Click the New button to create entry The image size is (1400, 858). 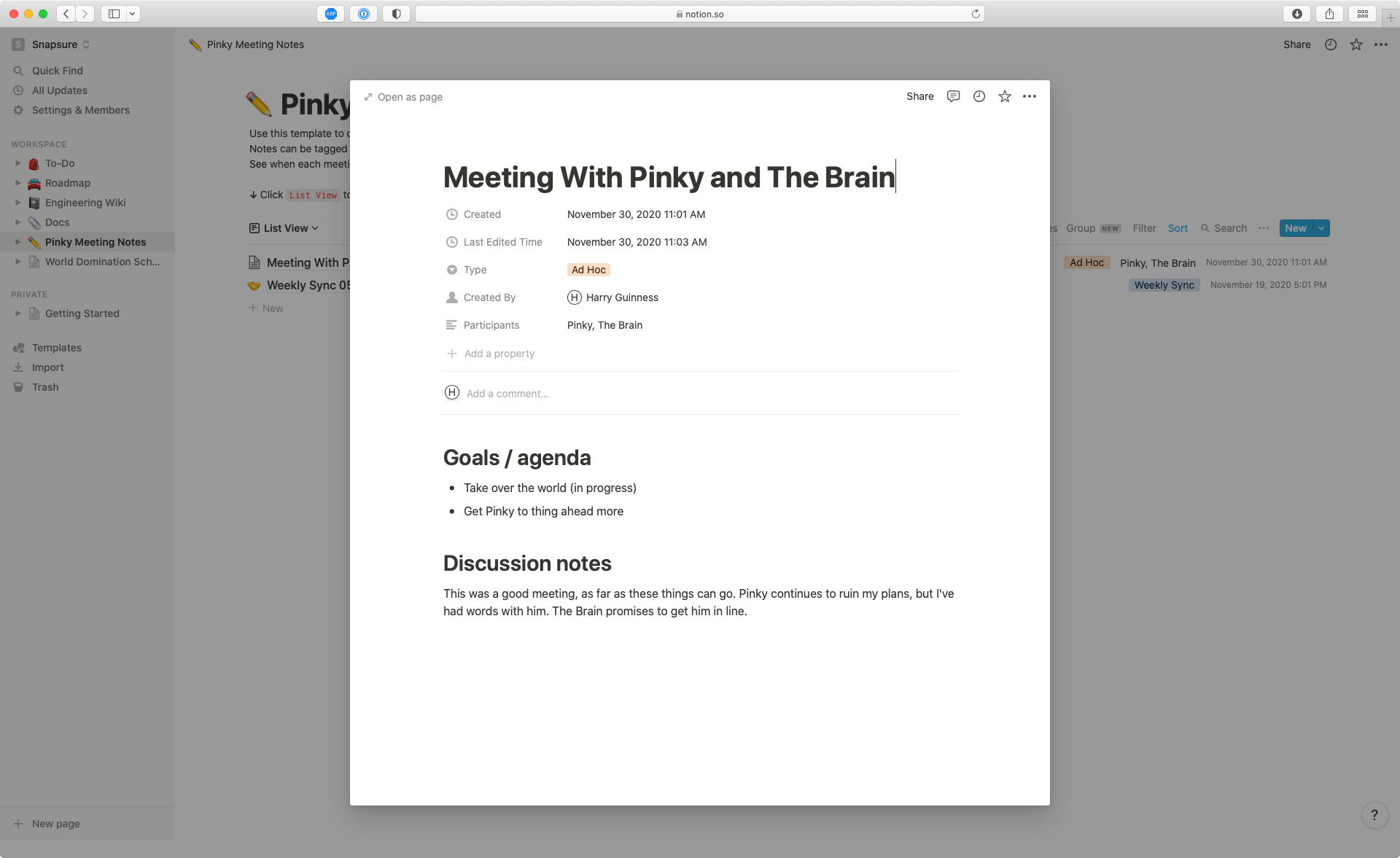tap(1296, 228)
